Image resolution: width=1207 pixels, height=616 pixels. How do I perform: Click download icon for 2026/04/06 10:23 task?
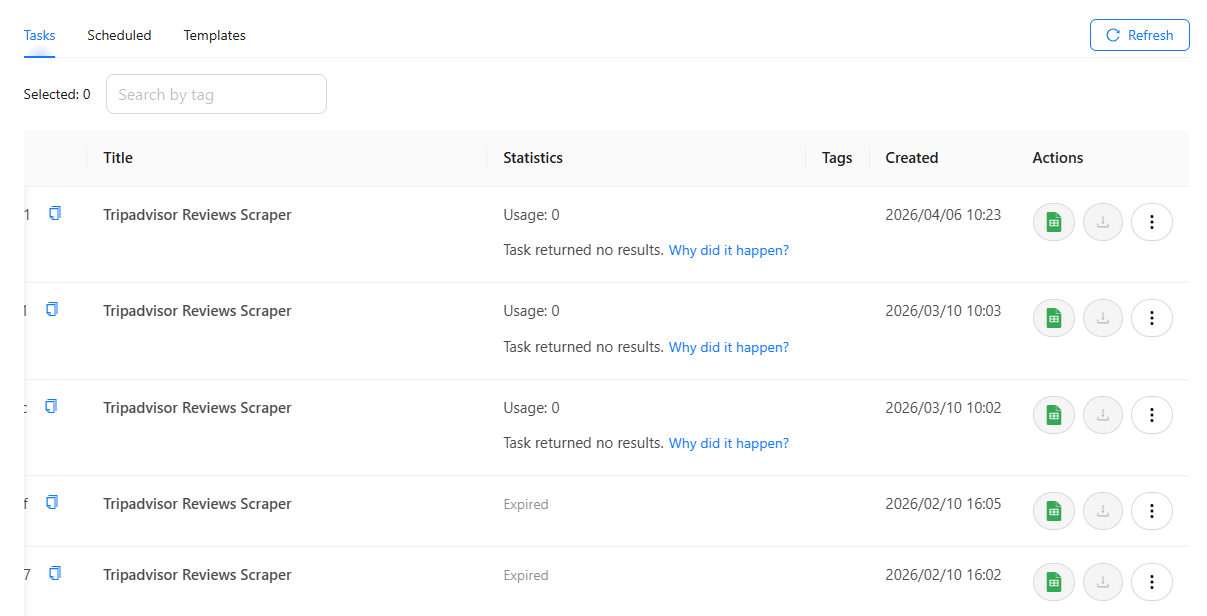[1103, 222]
